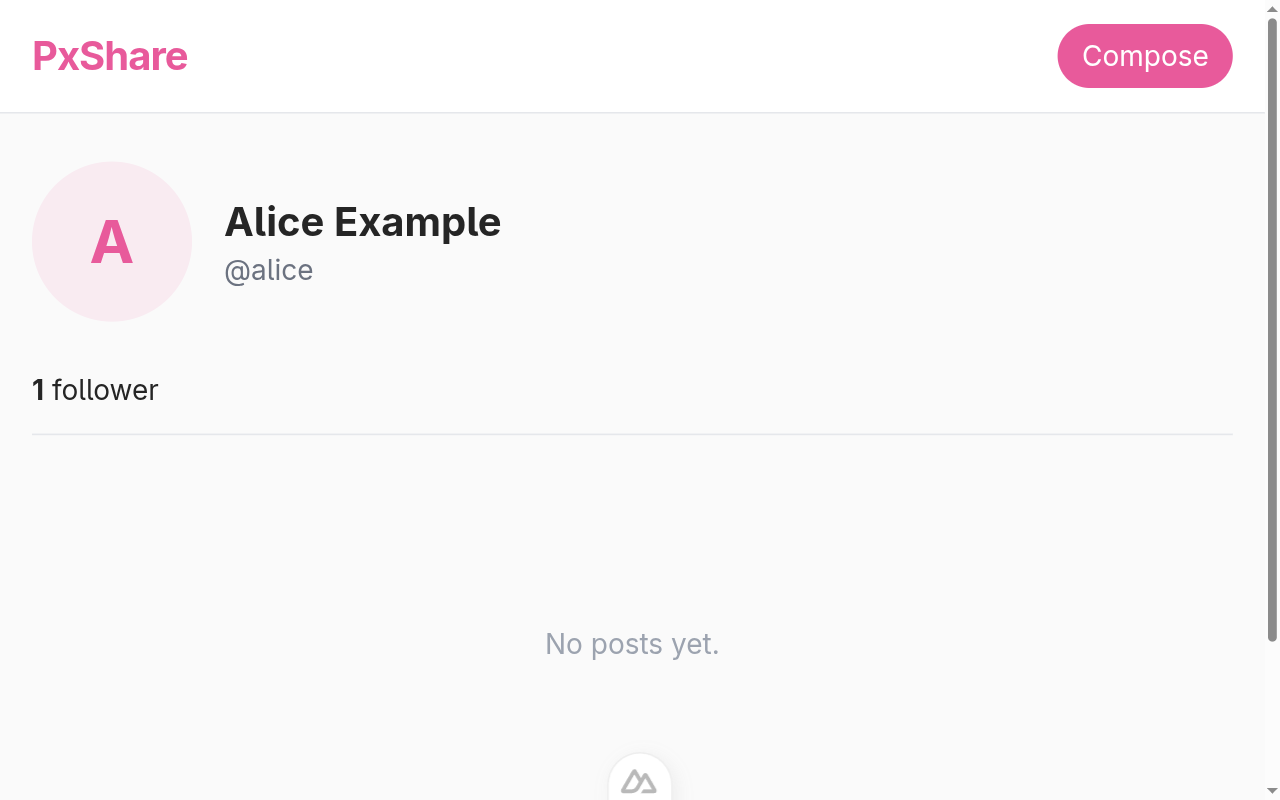Viewport: 1280px width, 800px height.
Task: Open the 1 follower list
Action: (95, 390)
